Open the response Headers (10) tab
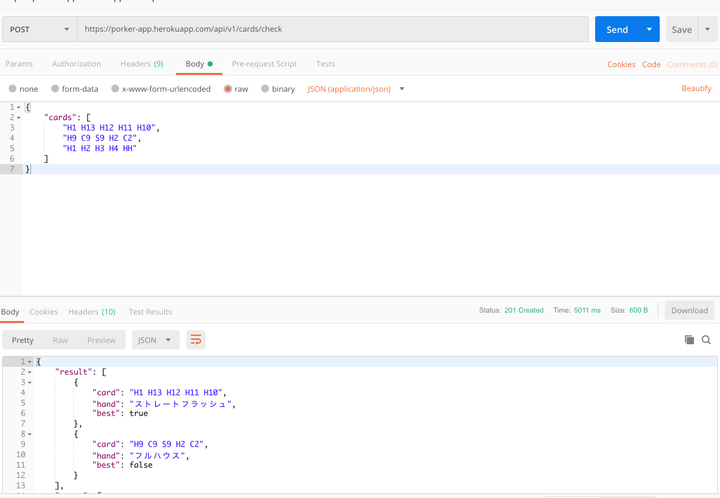Screen dimensions: 720x498 pyautogui.click(x=92, y=312)
